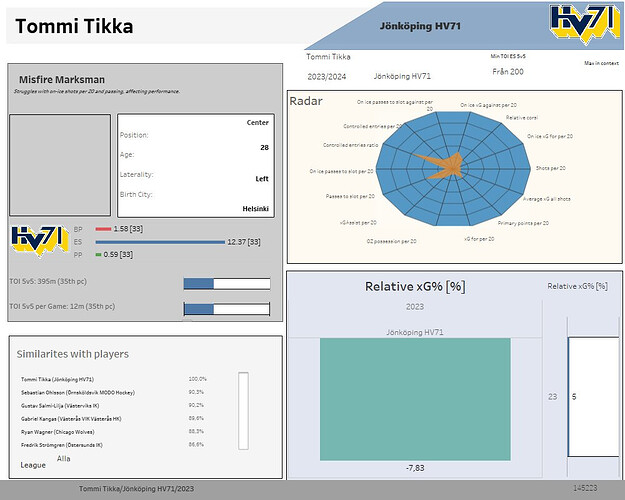Click the TOI 5v5 per Game percentile bar

[227, 309]
